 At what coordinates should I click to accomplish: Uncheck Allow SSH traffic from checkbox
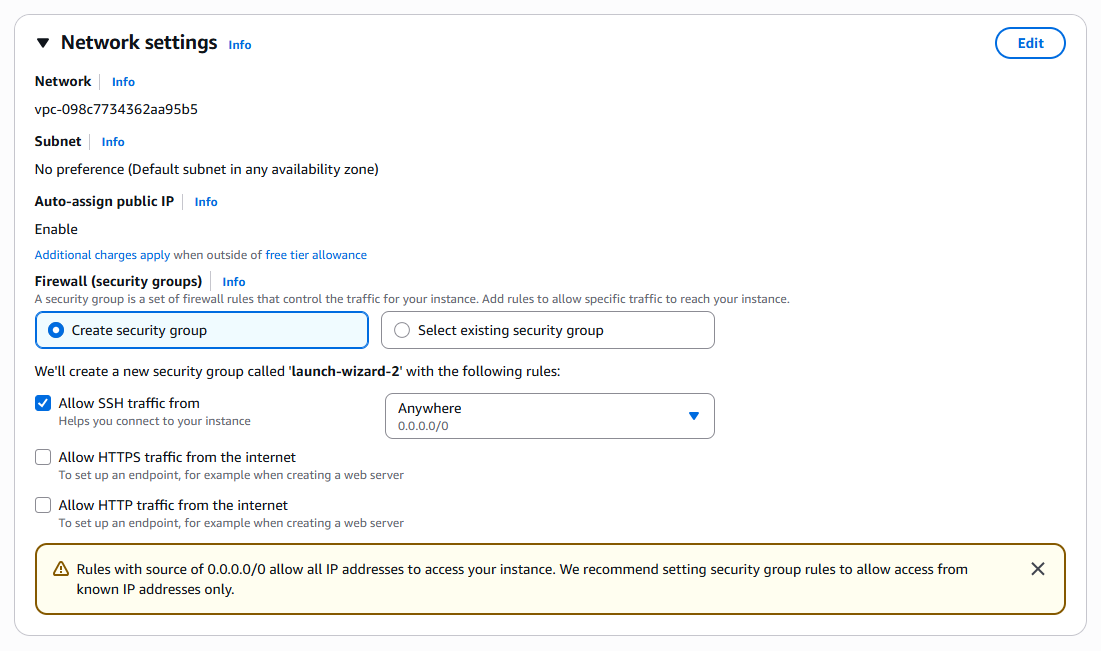[43, 403]
